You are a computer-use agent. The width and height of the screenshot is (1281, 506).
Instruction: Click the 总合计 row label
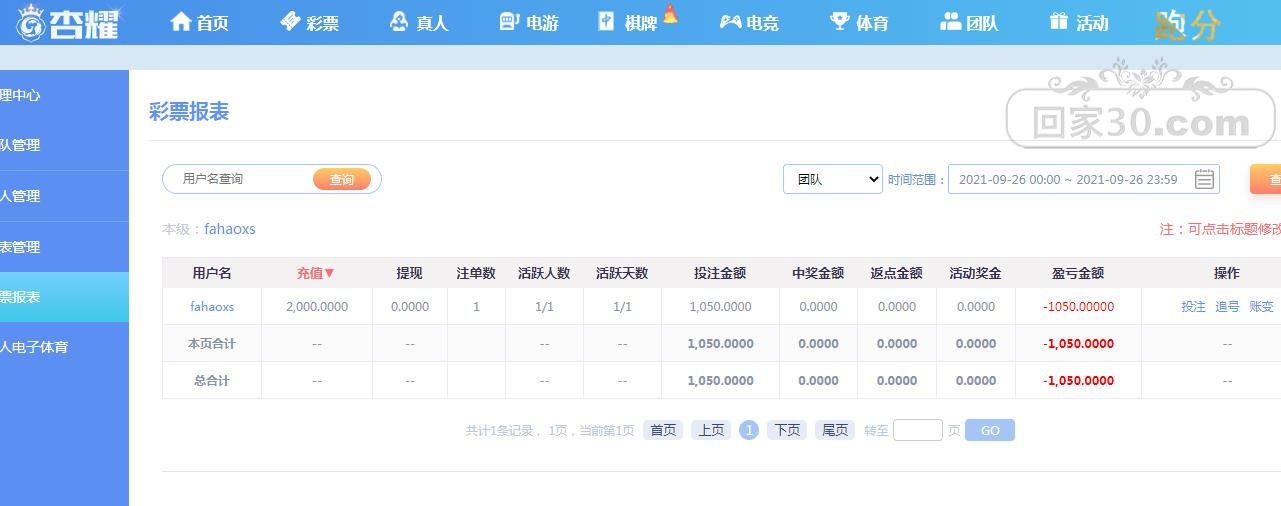click(x=212, y=381)
